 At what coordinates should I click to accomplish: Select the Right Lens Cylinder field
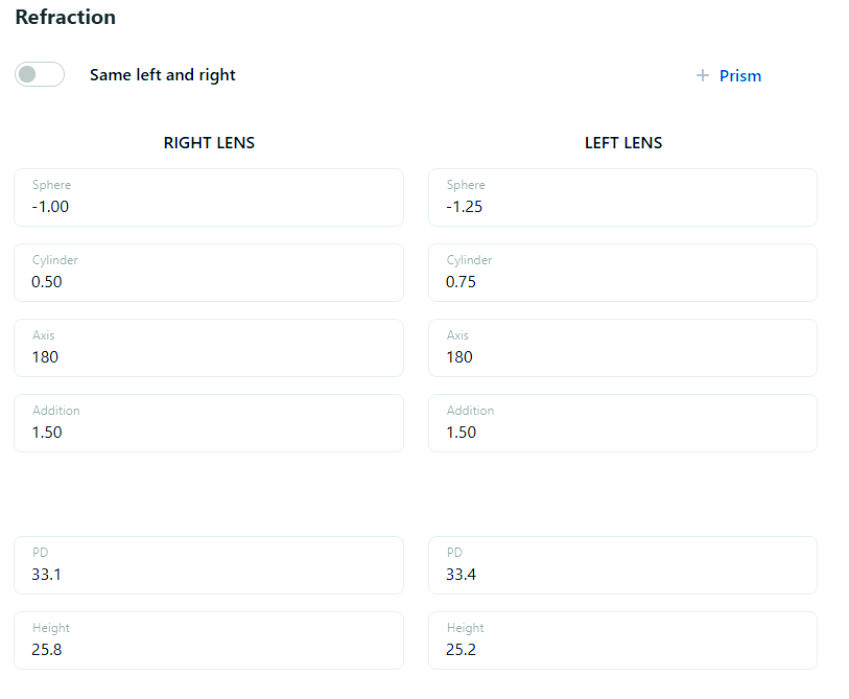[x=208, y=273]
